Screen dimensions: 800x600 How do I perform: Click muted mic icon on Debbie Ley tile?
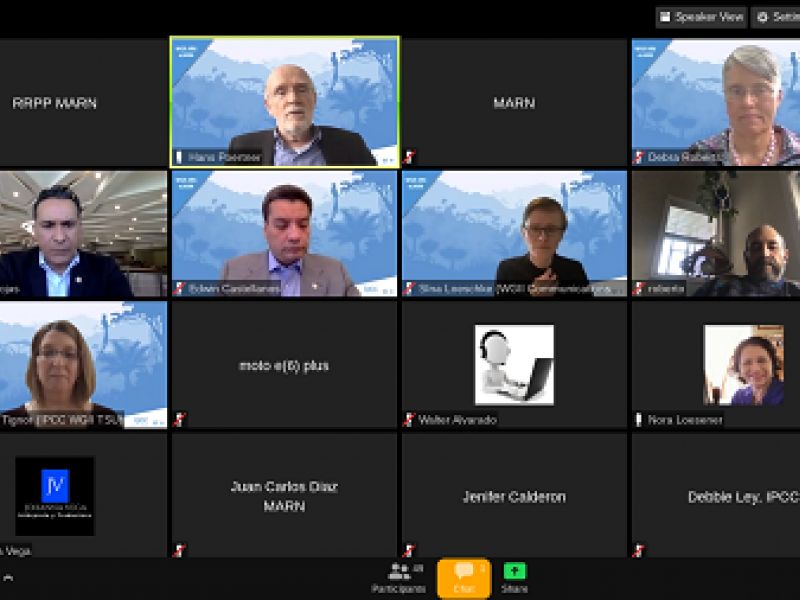pos(639,551)
